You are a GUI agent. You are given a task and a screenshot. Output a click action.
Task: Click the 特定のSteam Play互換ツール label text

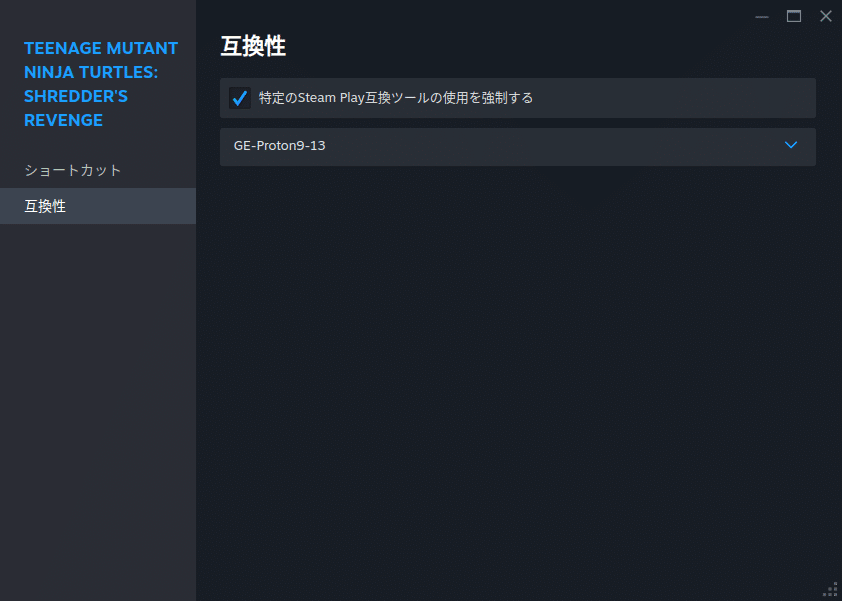click(x=396, y=98)
